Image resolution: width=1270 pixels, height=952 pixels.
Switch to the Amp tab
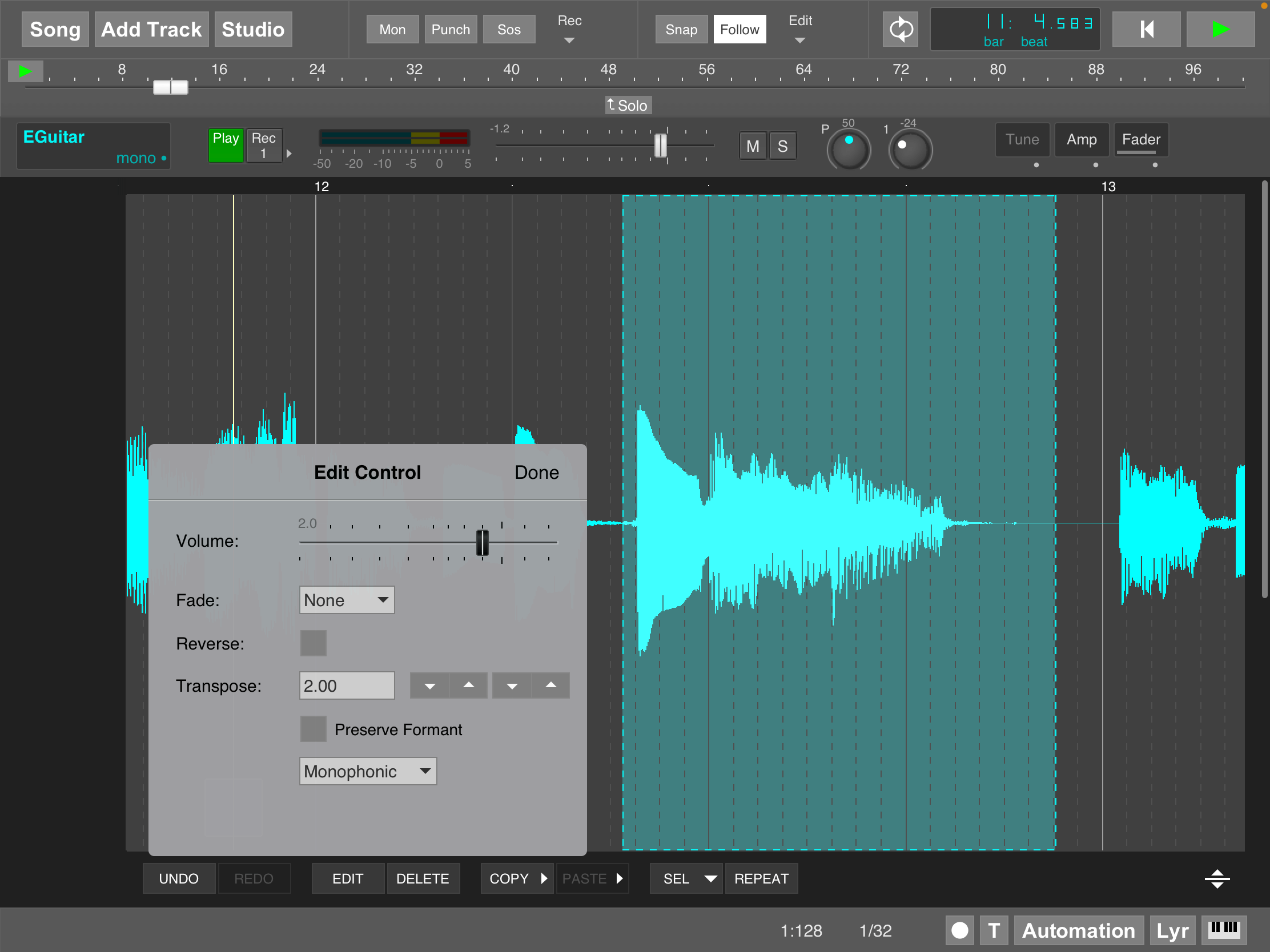point(1081,139)
